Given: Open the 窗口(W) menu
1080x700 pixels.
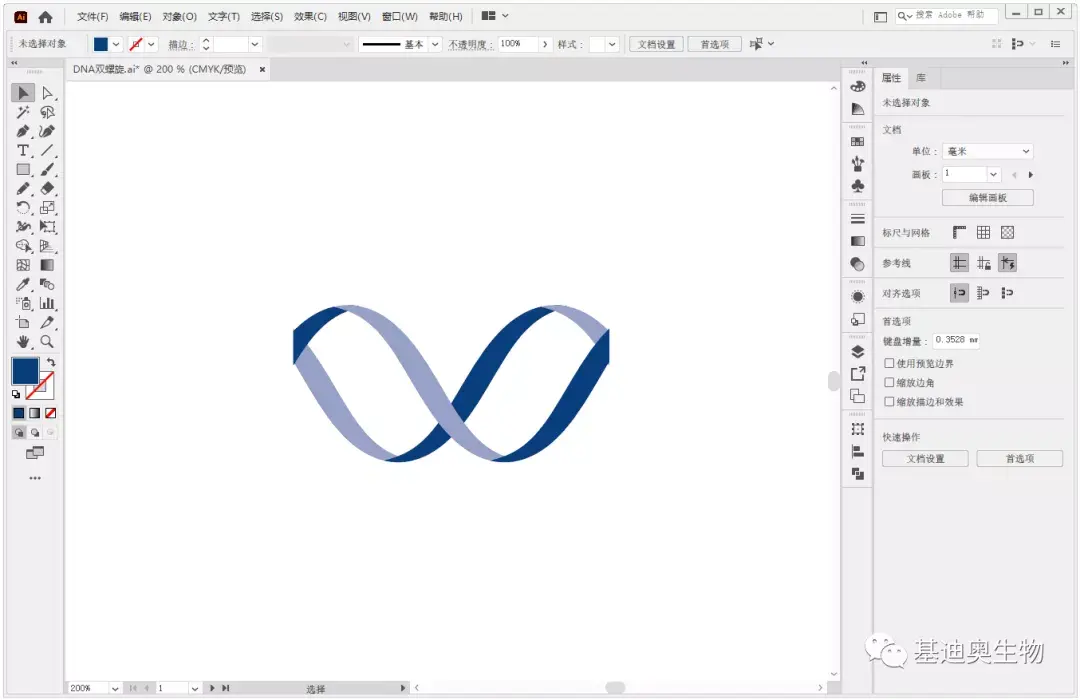Looking at the screenshot, I should (x=399, y=17).
